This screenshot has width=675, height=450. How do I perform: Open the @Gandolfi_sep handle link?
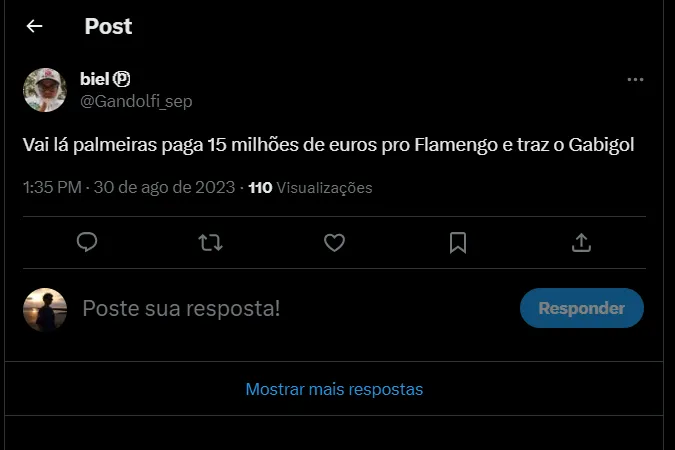click(x=135, y=101)
